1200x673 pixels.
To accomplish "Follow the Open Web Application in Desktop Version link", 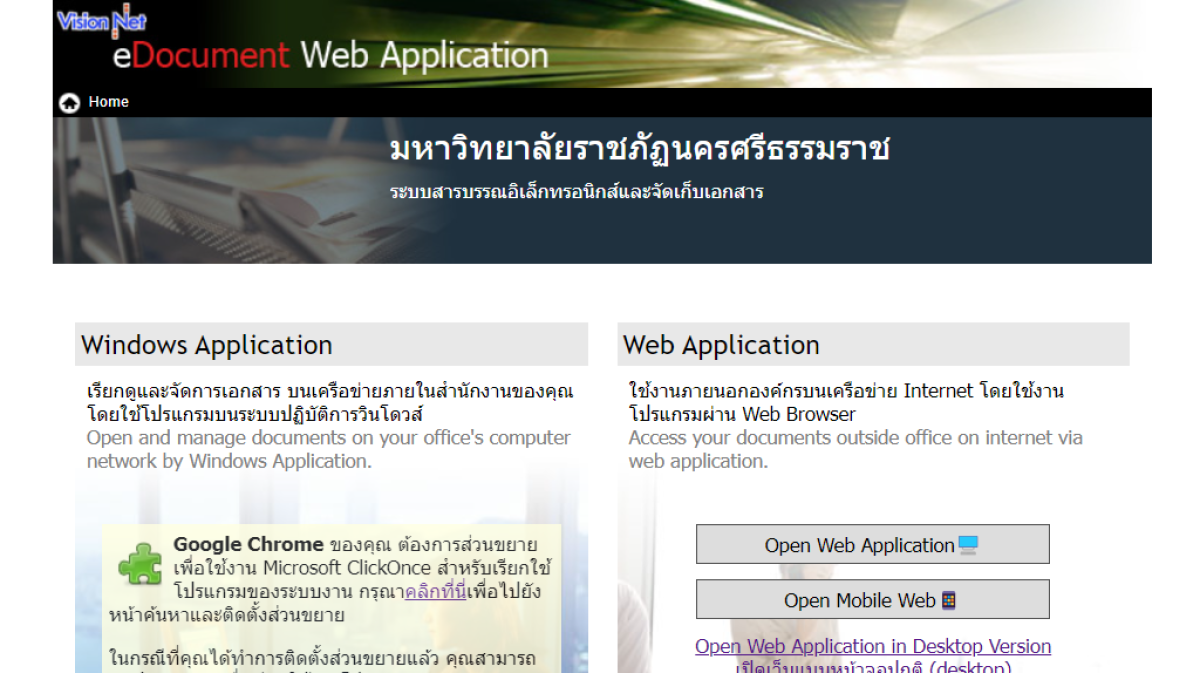I will 872,646.
